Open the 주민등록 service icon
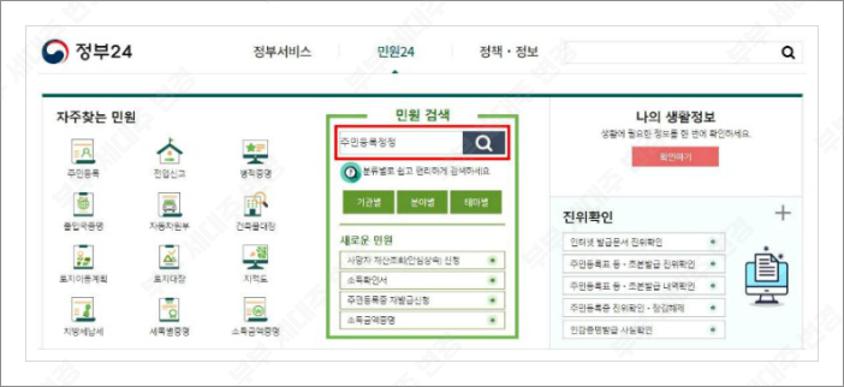This screenshot has height=387, width=844. [82, 152]
